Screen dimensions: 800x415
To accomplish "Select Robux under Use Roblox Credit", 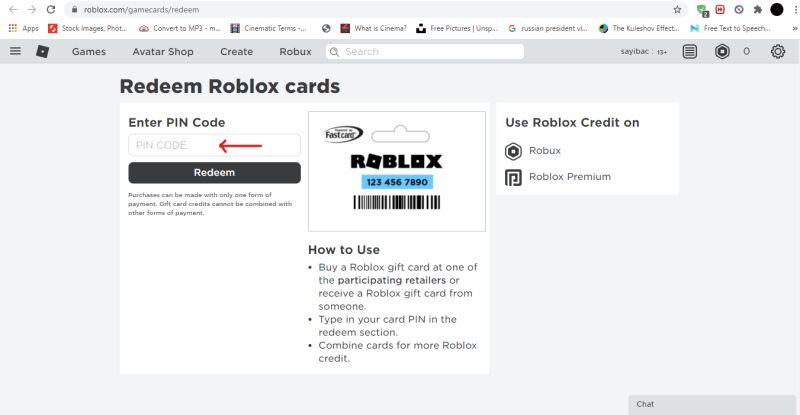I will (x=545, y=151).
